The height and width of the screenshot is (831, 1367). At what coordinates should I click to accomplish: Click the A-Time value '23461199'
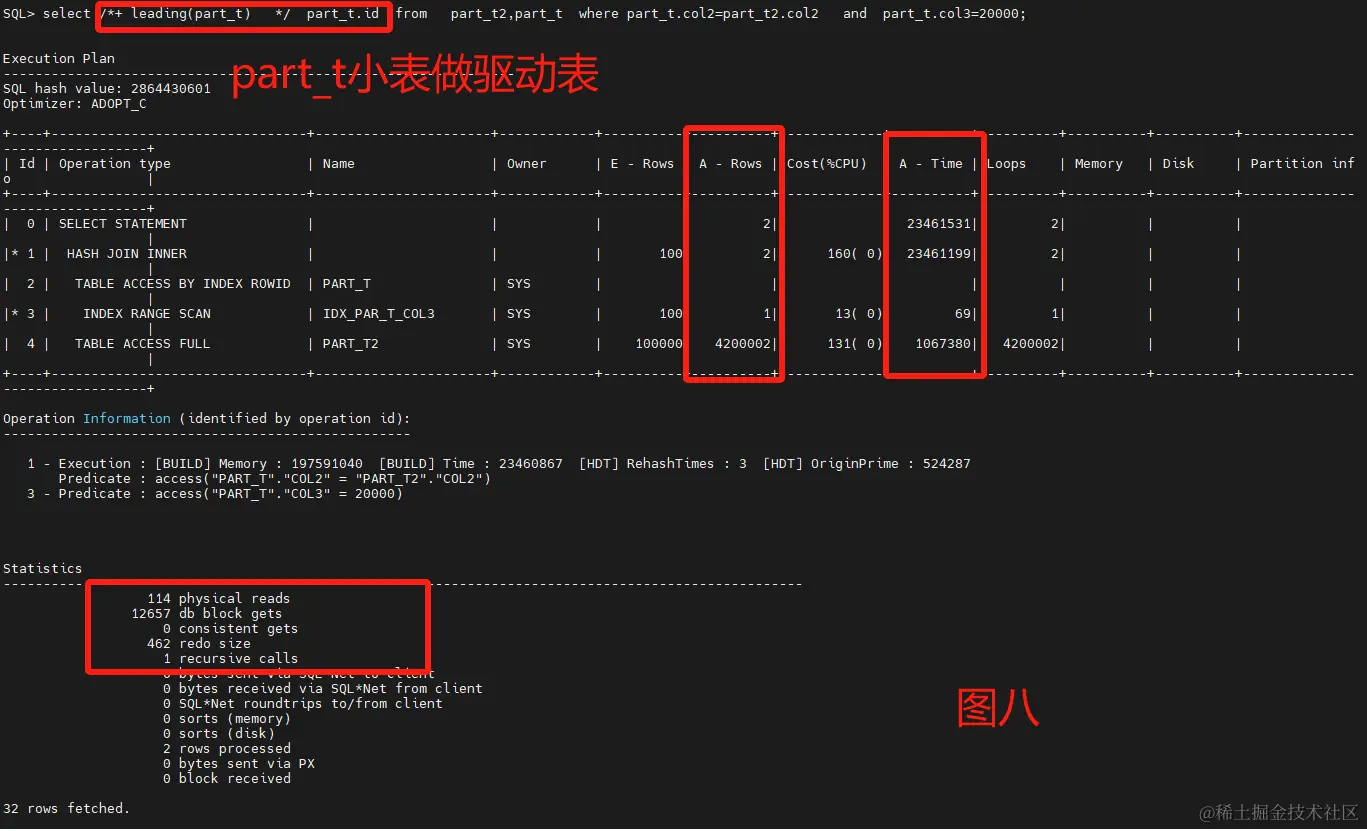(x=939, y=254)
